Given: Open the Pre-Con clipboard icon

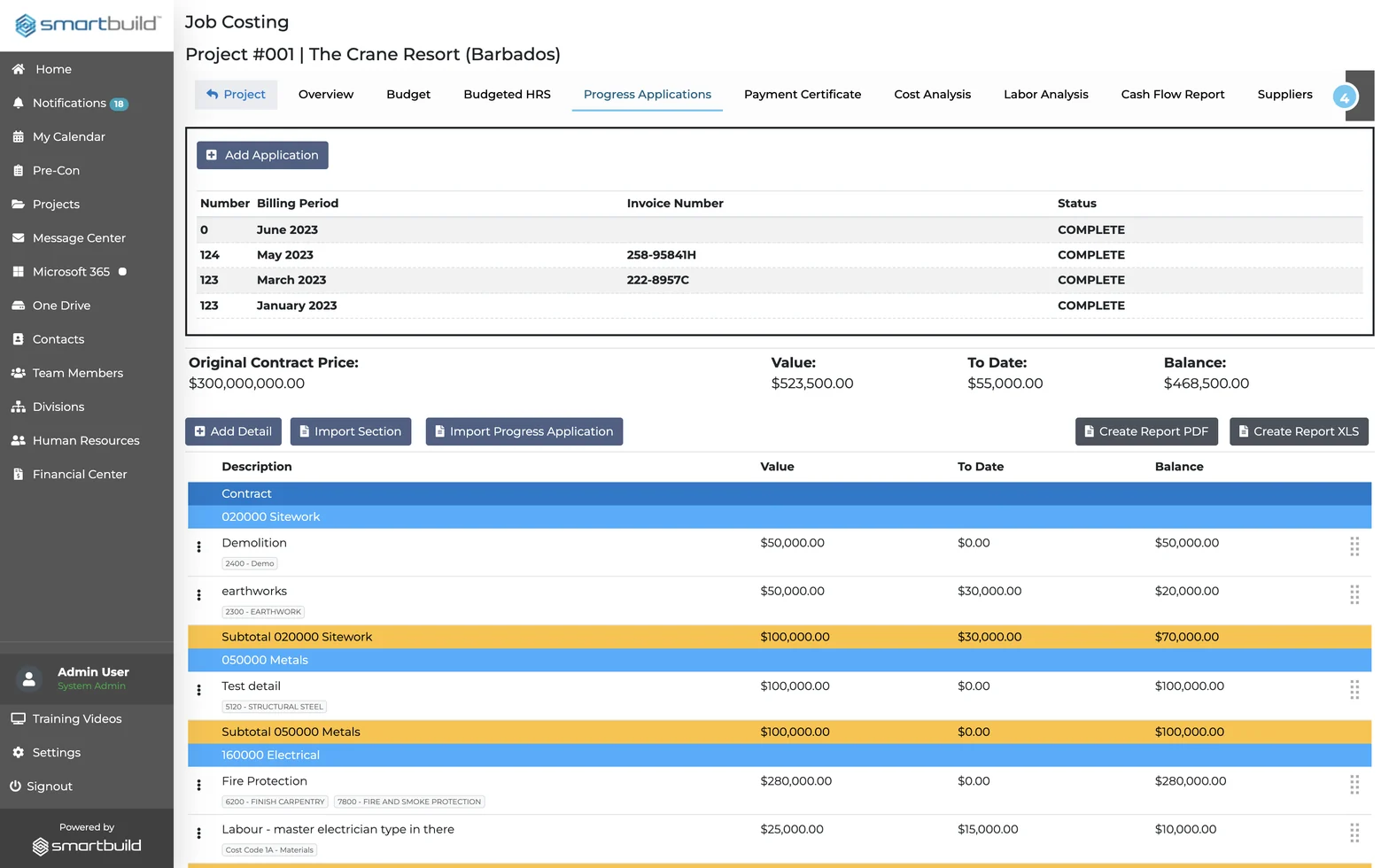Looking at the screenshot, I should coord(18,170).
